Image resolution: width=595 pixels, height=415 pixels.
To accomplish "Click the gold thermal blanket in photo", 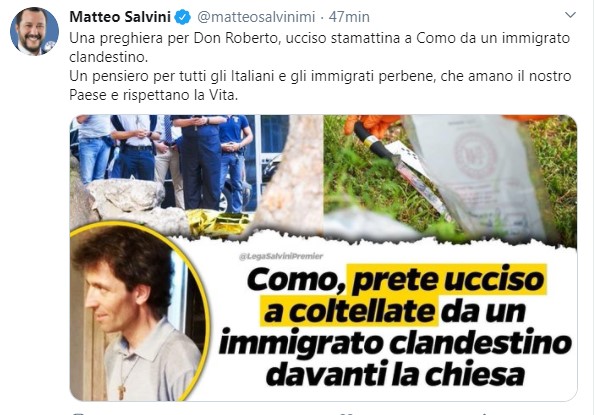I will coord(218,223).
